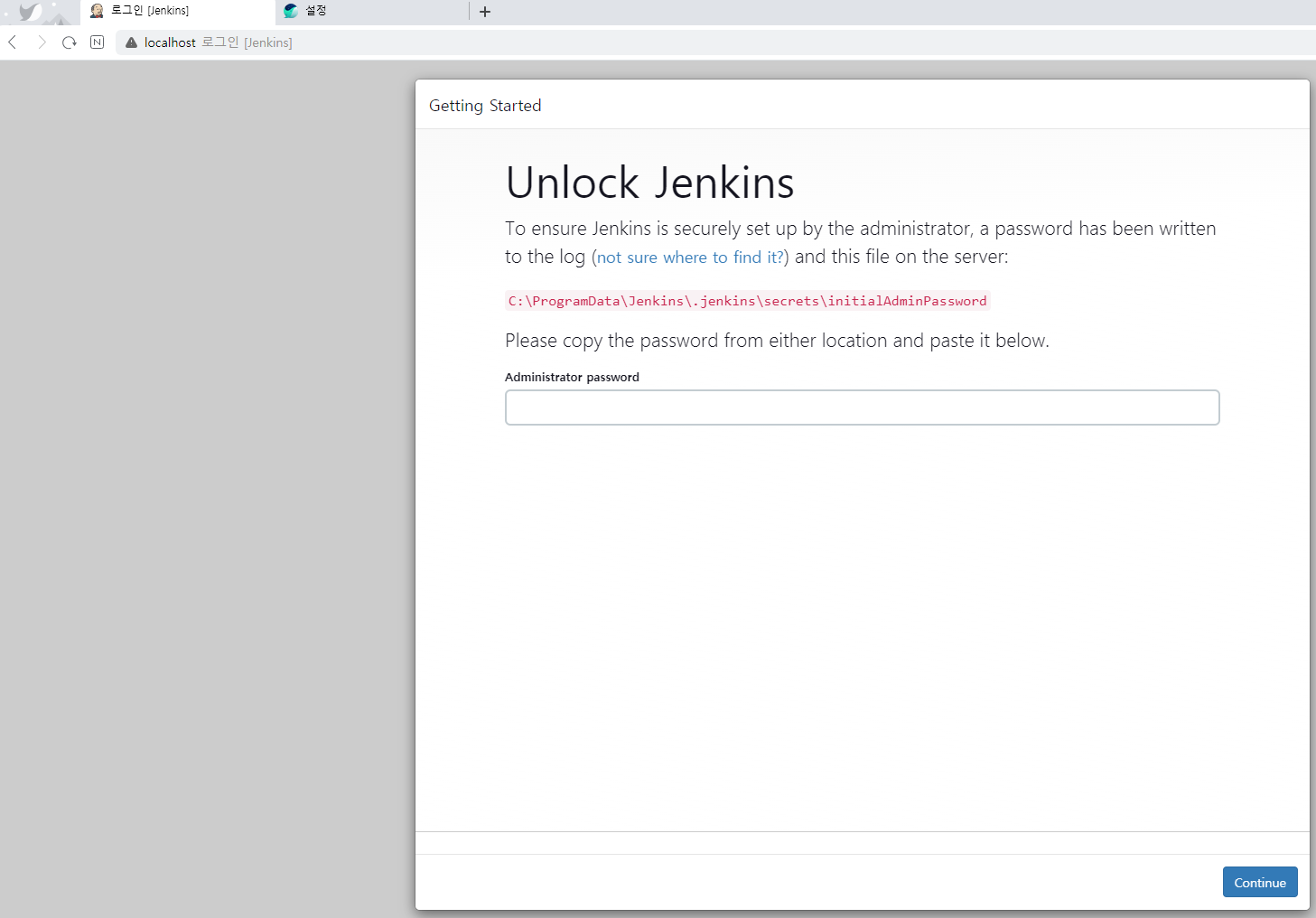The width and height of the screenshot is (1316, 918).
Task: Switch to the 로그인 [Jenkins] tab
Action: coord(177,12)
